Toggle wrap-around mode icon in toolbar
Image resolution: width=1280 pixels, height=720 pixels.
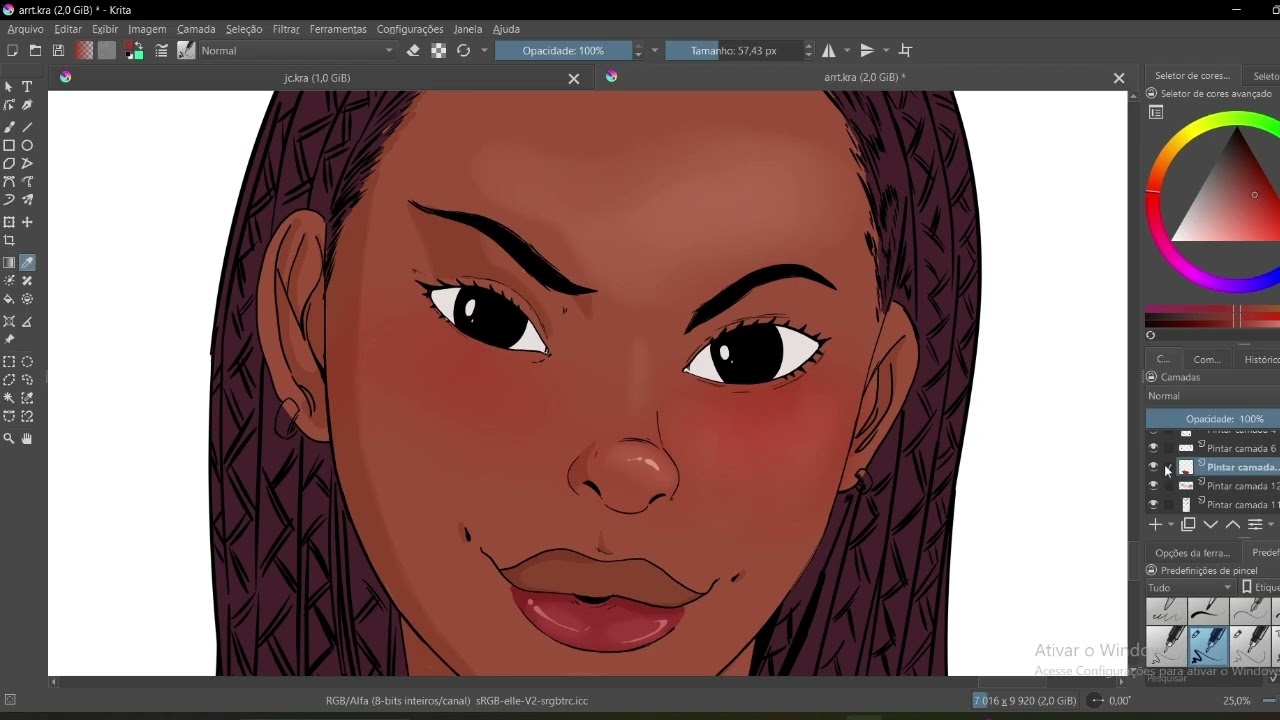tap(906, 51)
